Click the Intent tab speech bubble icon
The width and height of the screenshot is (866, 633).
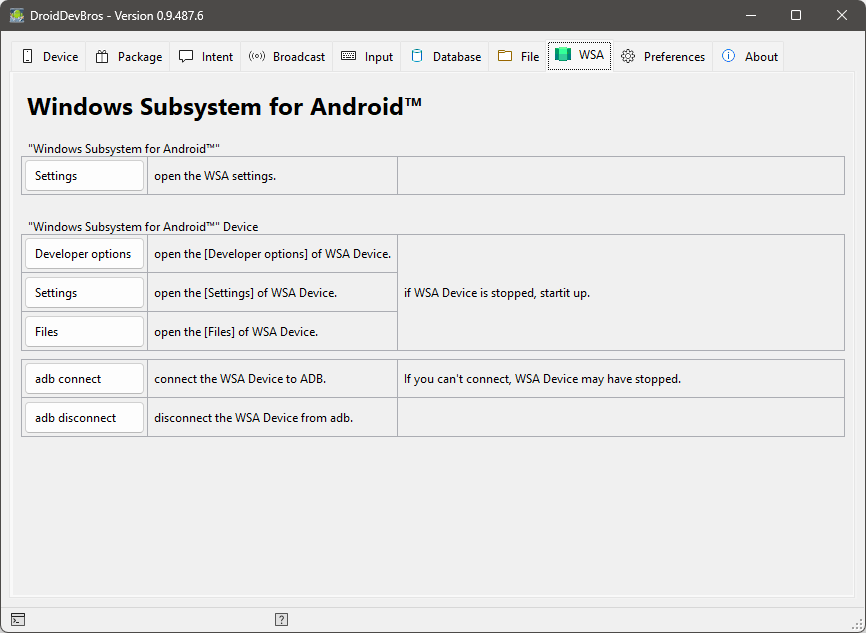pyautogui.click(x=186, y=57)
